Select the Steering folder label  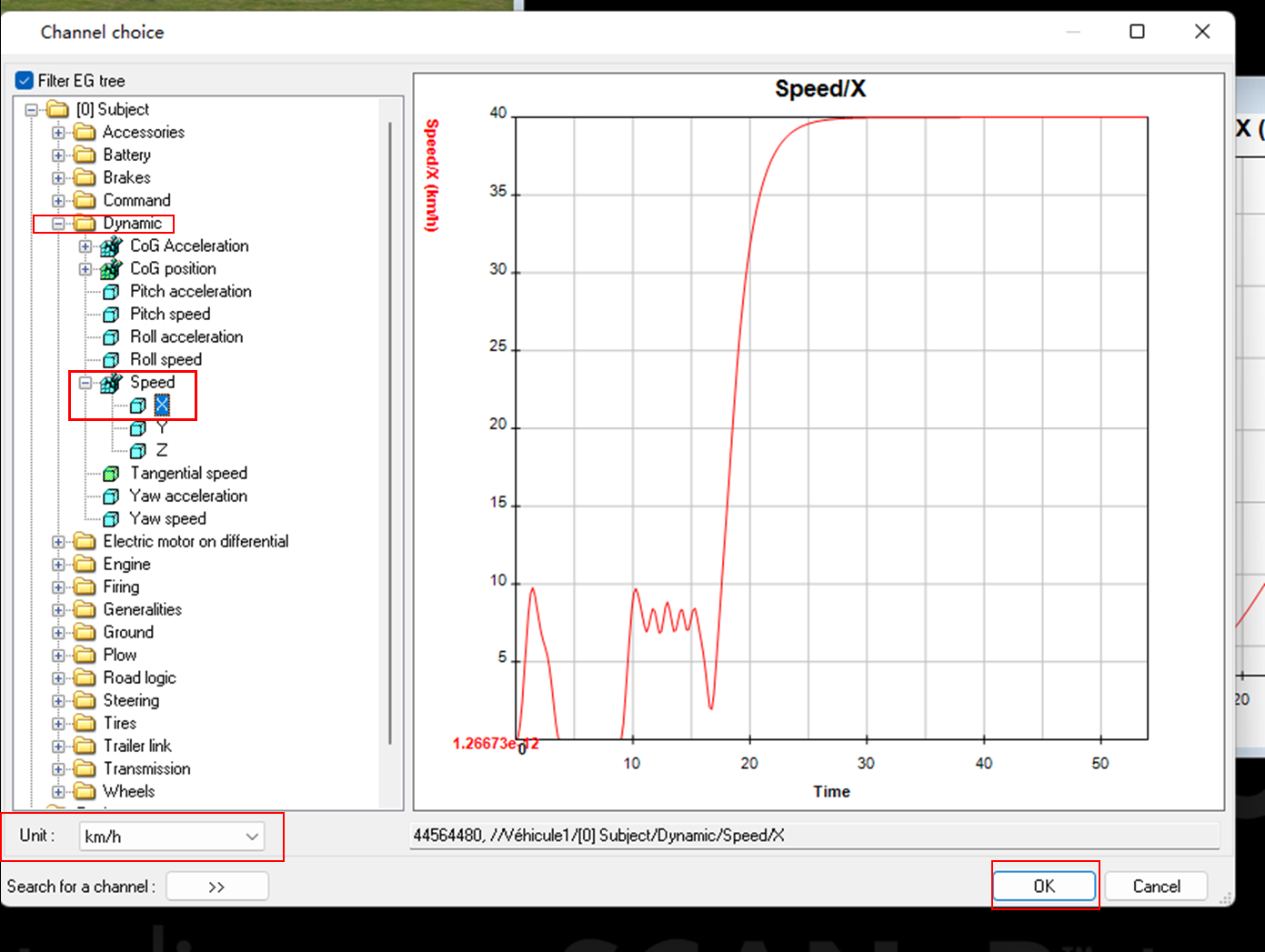131,700
